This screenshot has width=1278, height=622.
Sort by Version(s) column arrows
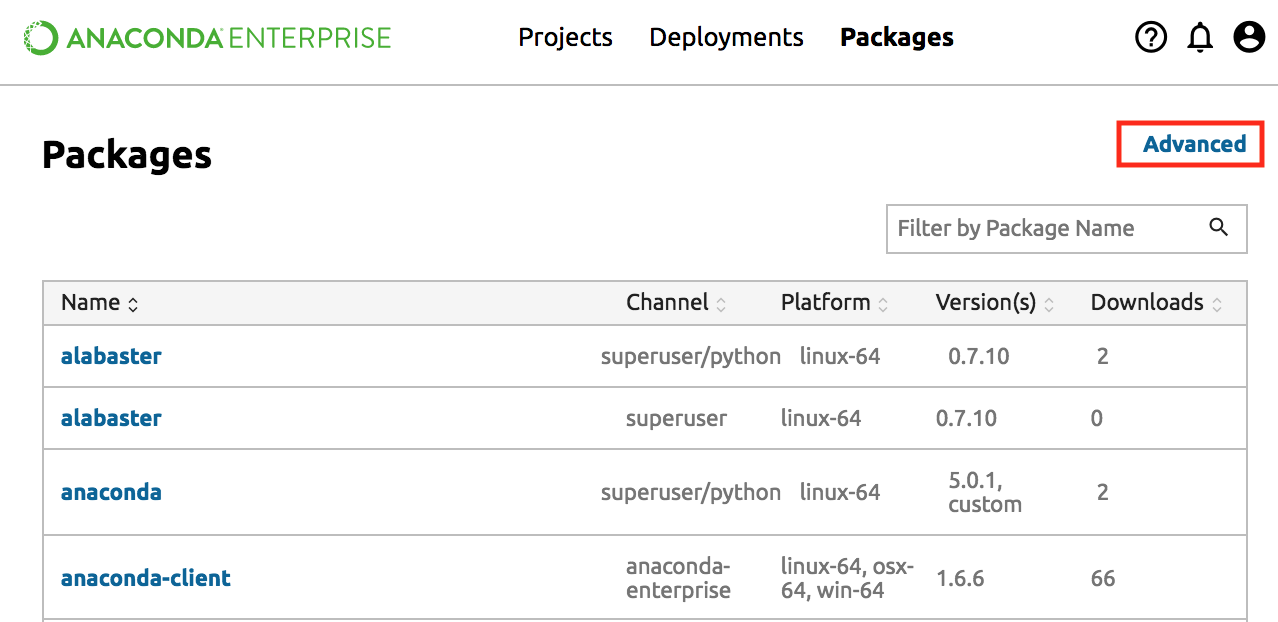pos(1049,304)
